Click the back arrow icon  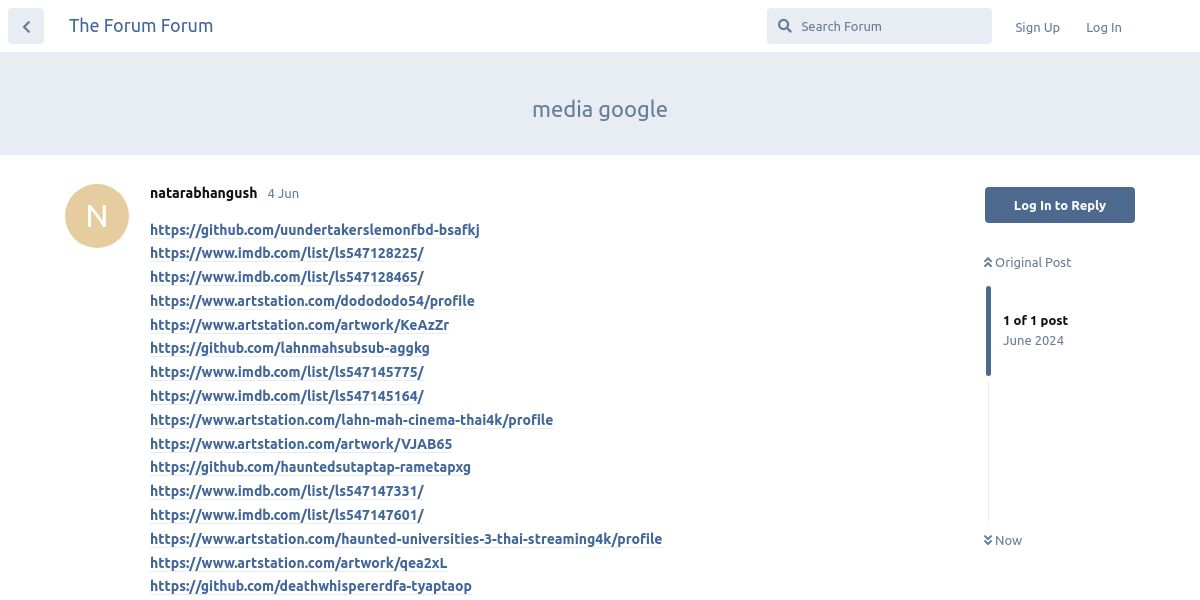click(26, 27)
